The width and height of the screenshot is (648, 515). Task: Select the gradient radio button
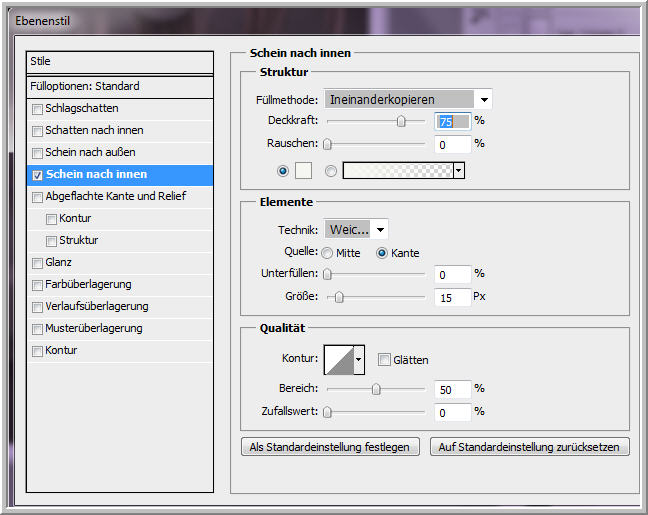click(331, 171)
